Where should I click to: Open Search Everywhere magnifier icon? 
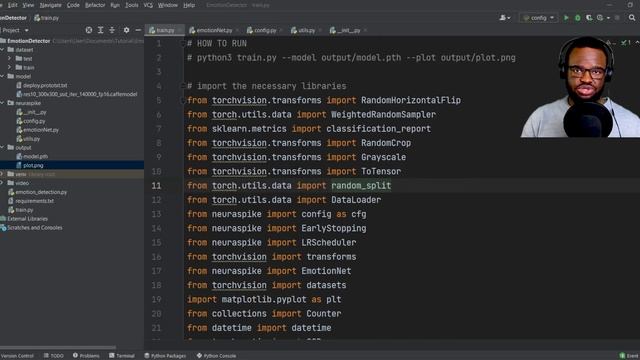click(632, 18)
